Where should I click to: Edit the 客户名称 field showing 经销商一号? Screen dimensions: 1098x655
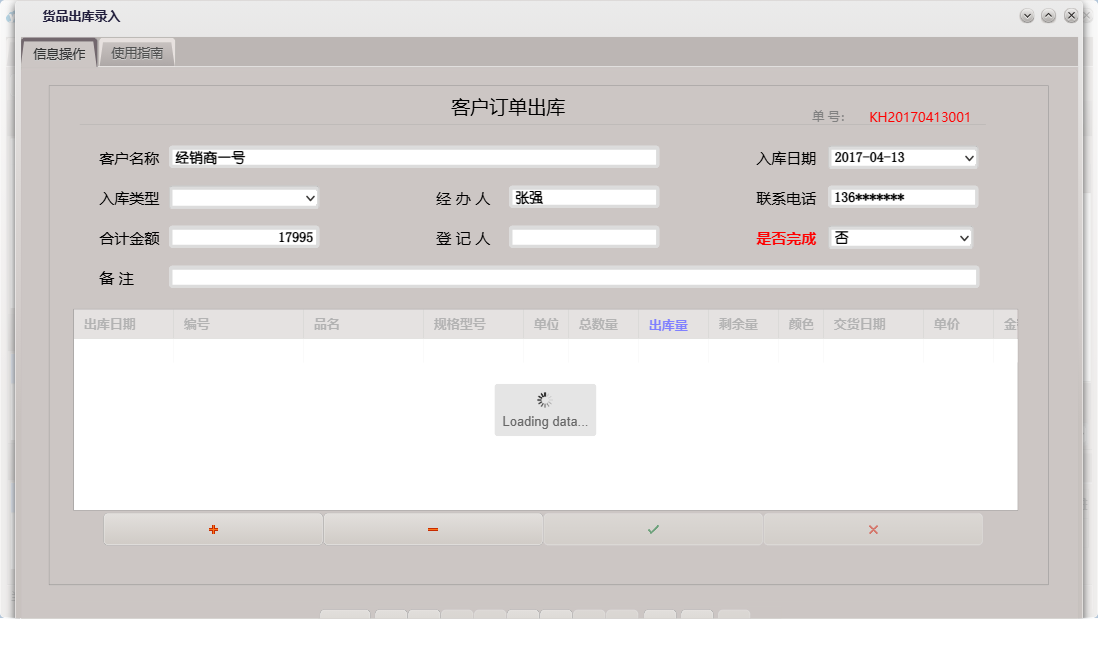[x=415, y=157]
